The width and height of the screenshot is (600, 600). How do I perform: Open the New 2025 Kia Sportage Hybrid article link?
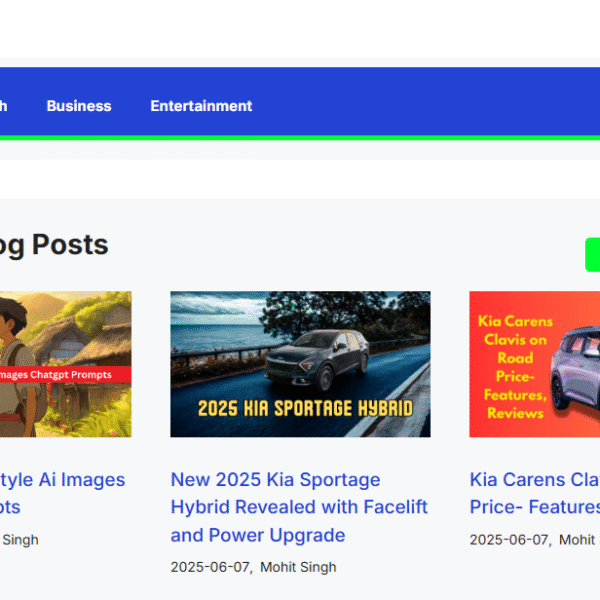tap(299, 507)
